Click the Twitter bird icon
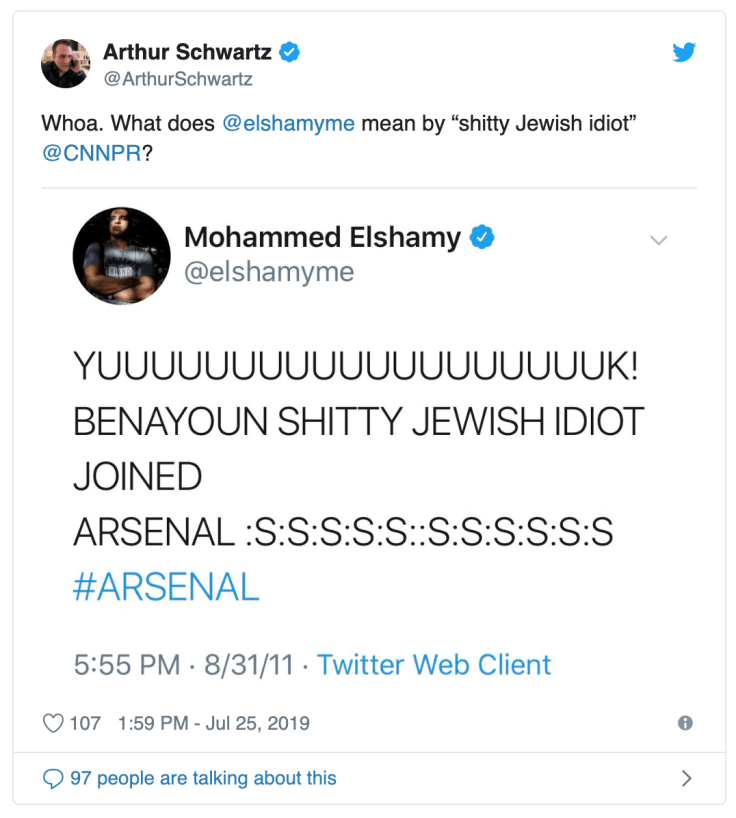This screenshot has height=818, width=736. [685, 52]
